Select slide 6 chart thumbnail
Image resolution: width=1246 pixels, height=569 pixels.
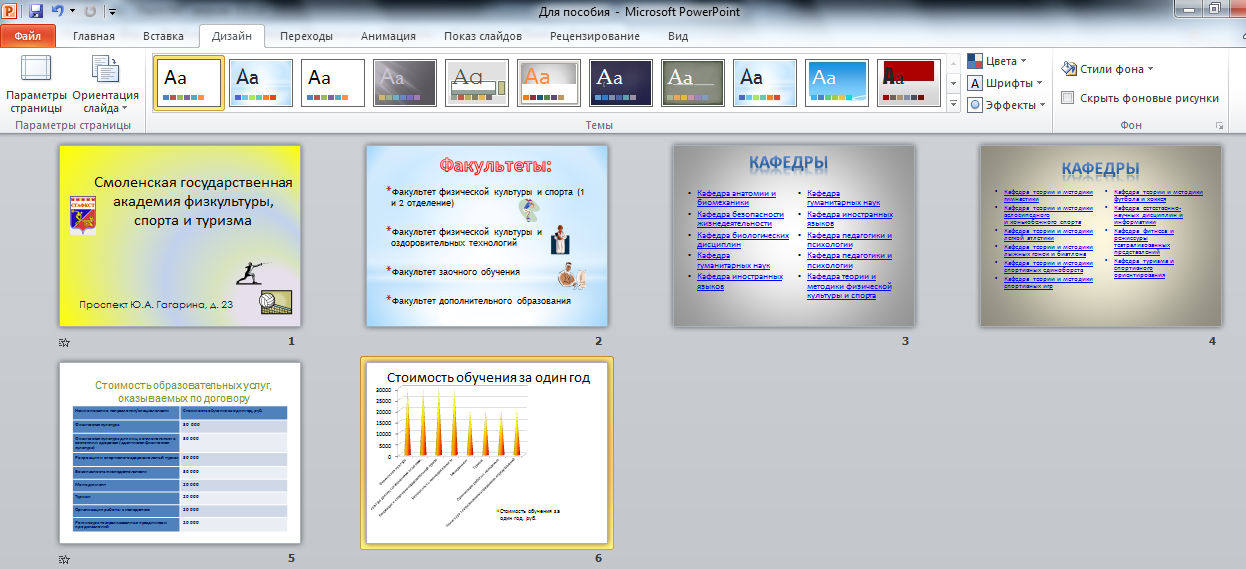point(487,453)
